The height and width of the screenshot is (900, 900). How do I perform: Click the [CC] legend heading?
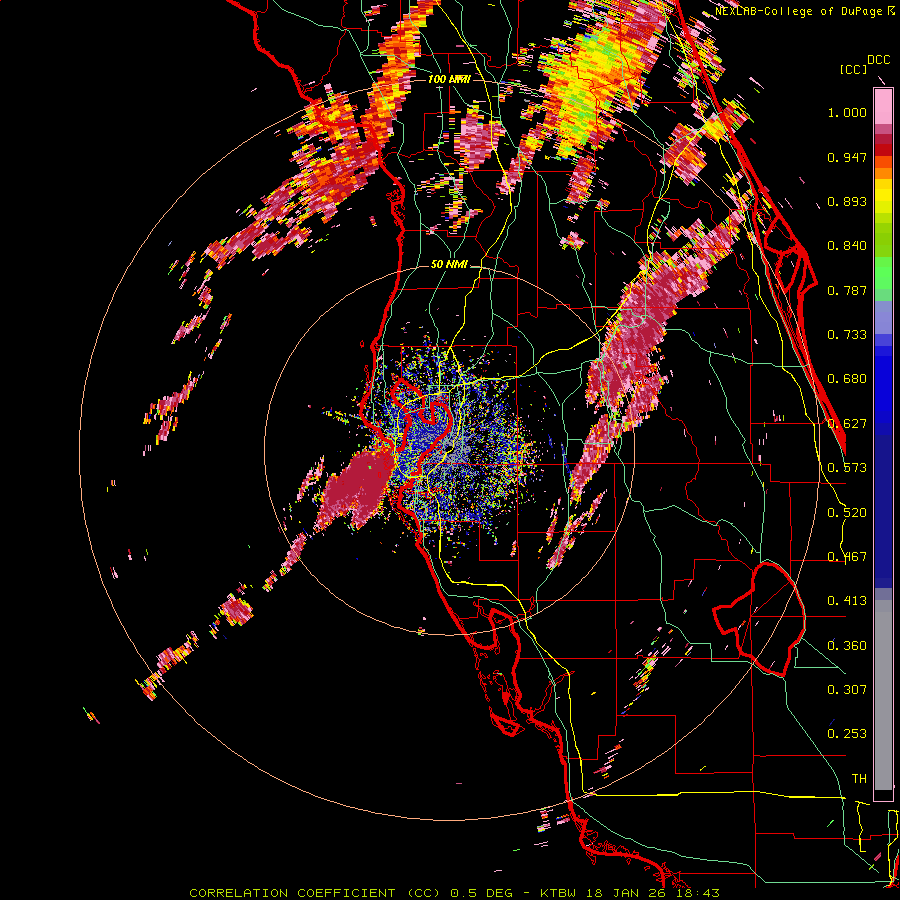click(x=853, y=69)
